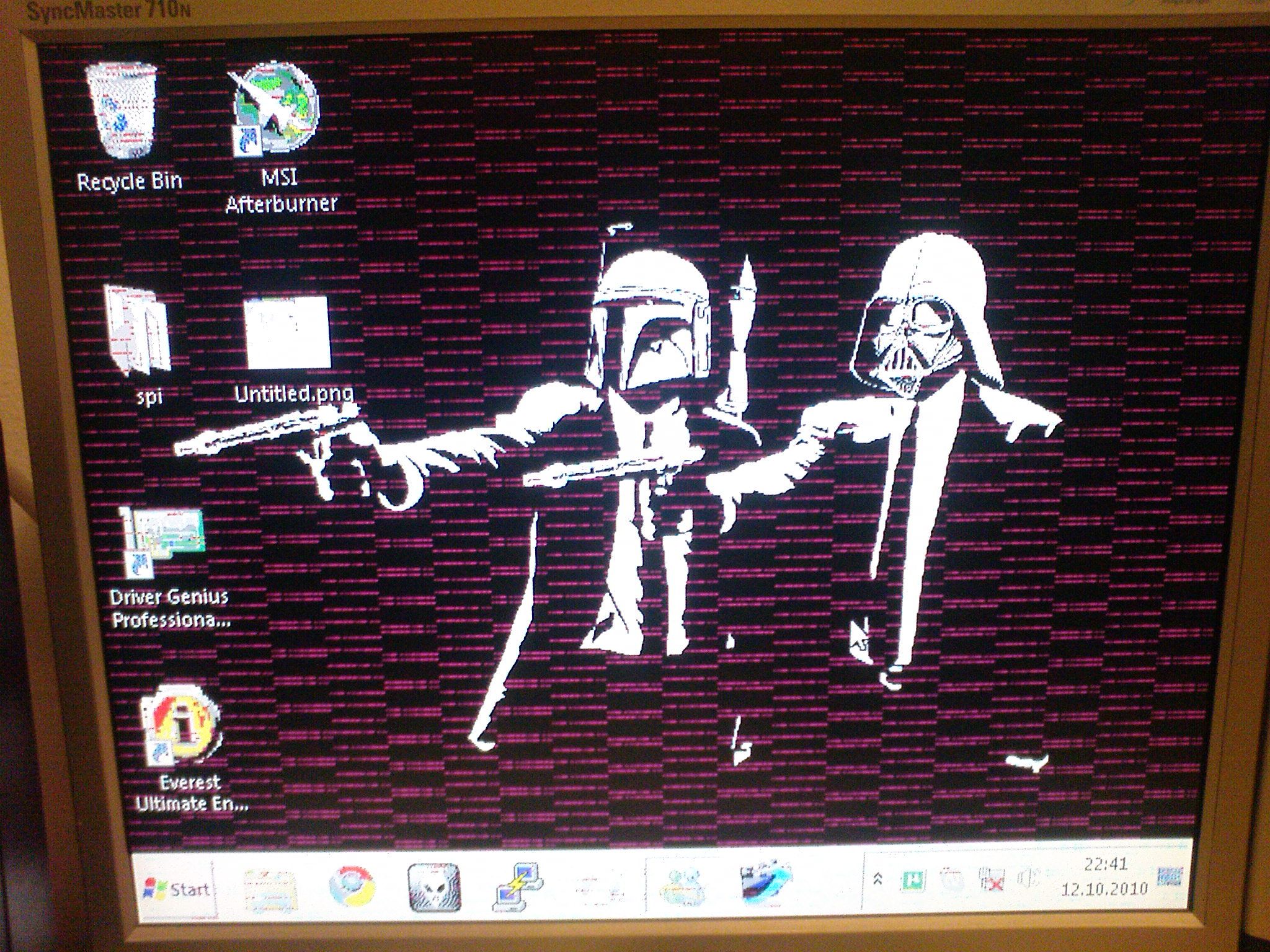Select the 'MSI Afterburner' label text
This screenshot has width=1270, height=952.
pyautogui.click(x=281, y=191)
